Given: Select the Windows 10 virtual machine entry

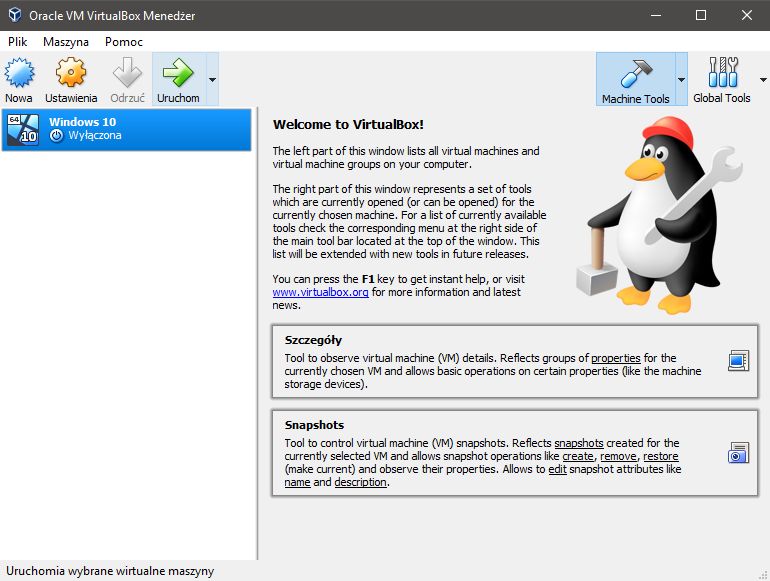Looking at the screenshot, I should 126,130.
